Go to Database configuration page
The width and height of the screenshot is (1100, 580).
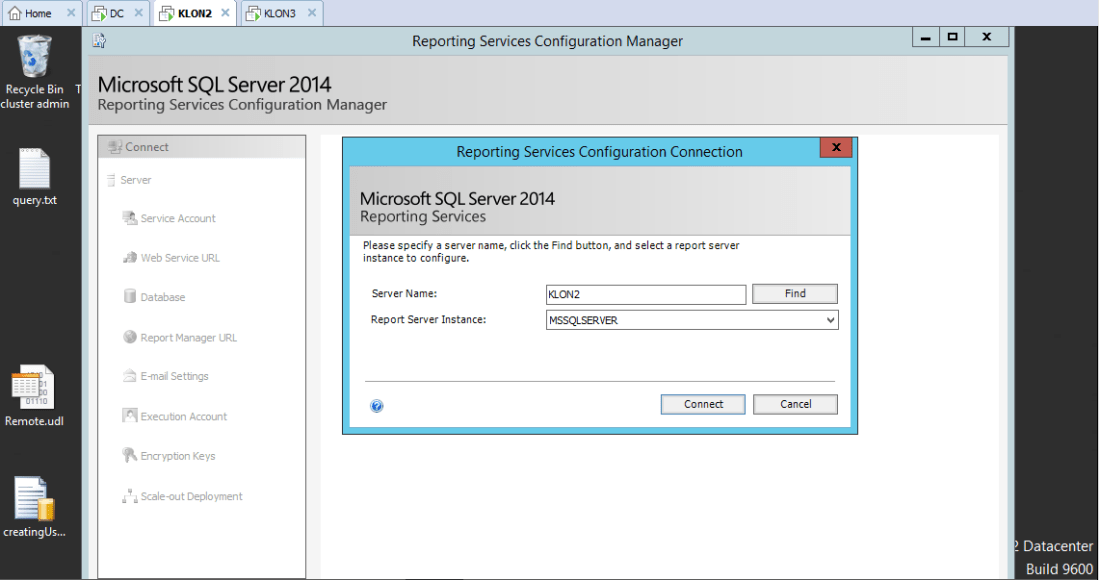pyautogui.click(x=162, y=297)
